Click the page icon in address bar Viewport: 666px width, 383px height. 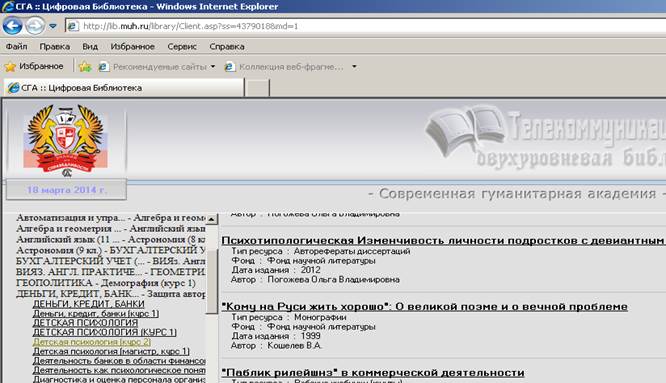coord(73,26)
